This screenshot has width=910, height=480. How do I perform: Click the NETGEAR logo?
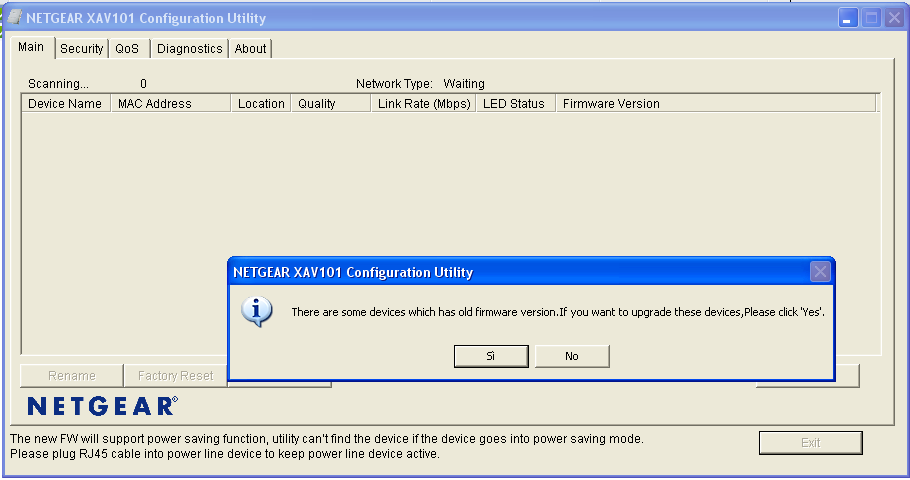[x=103, y=406]
